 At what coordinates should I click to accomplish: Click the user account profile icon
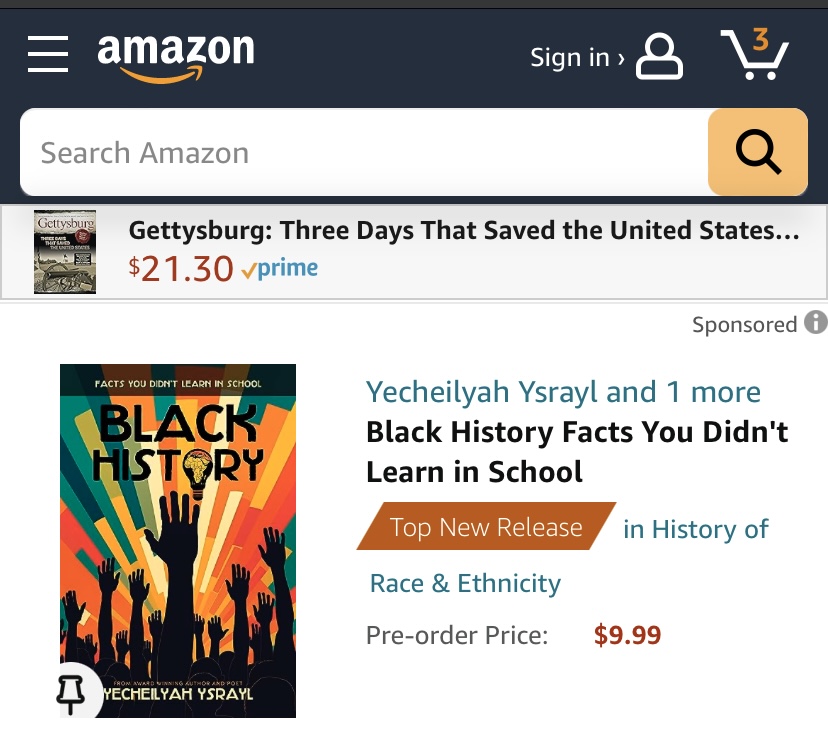[x=660, y=56]
